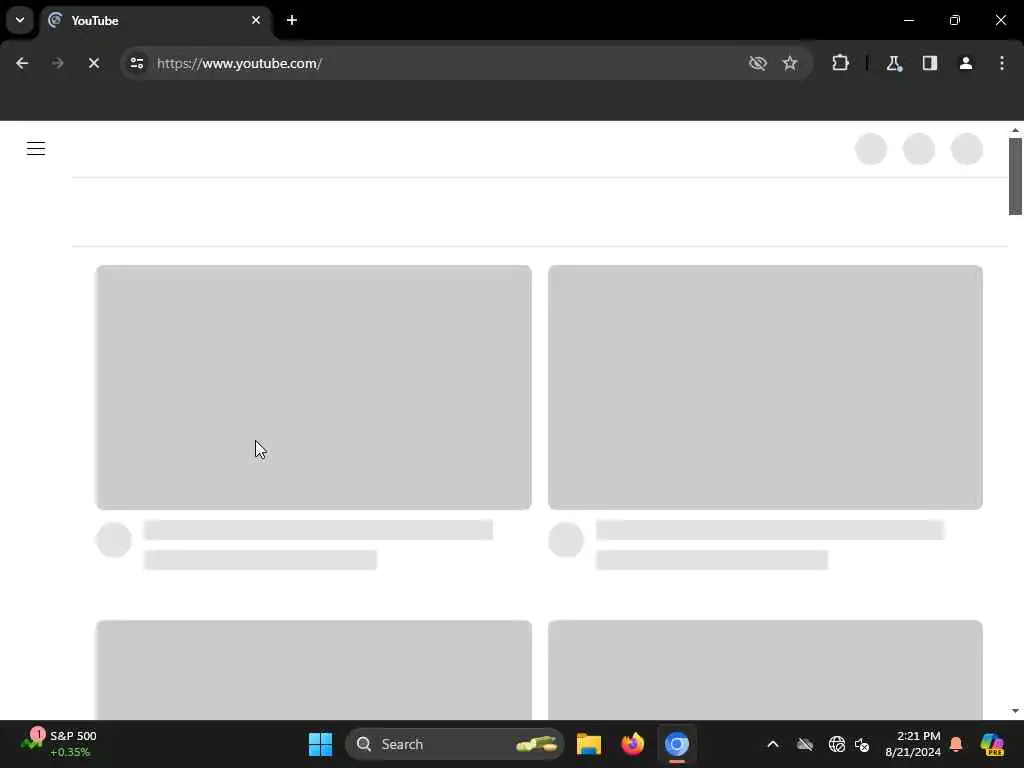1024x768 pixels.
Task: Open the Chrome profile icon
Action: coord(966,63)
